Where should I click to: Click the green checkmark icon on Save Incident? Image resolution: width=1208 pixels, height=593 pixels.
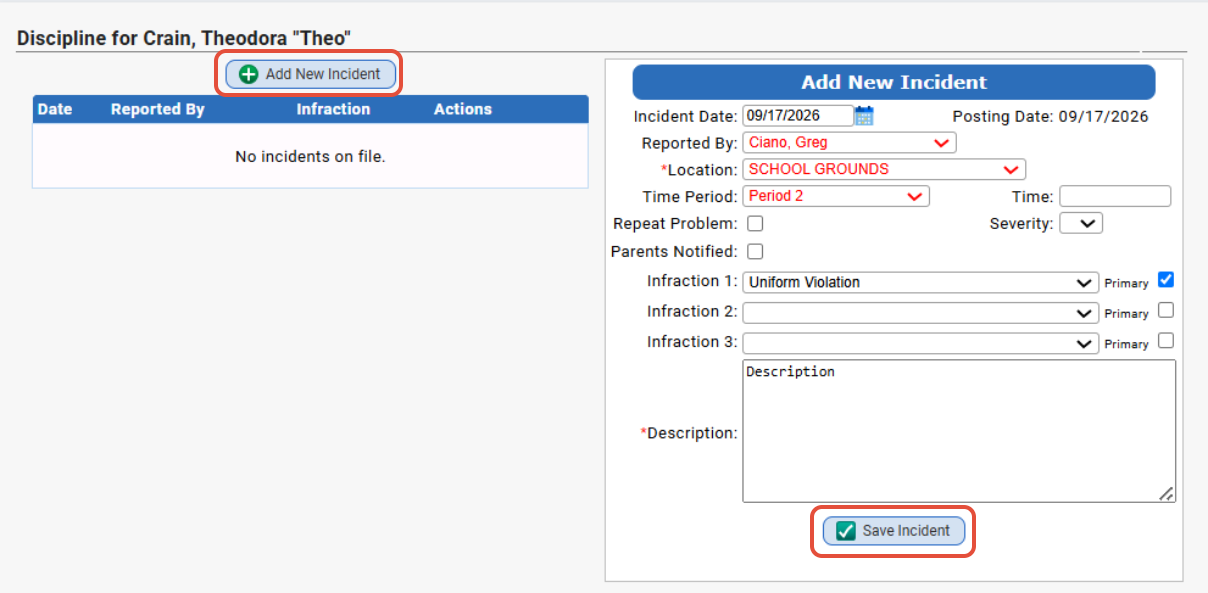pos(846,531)
